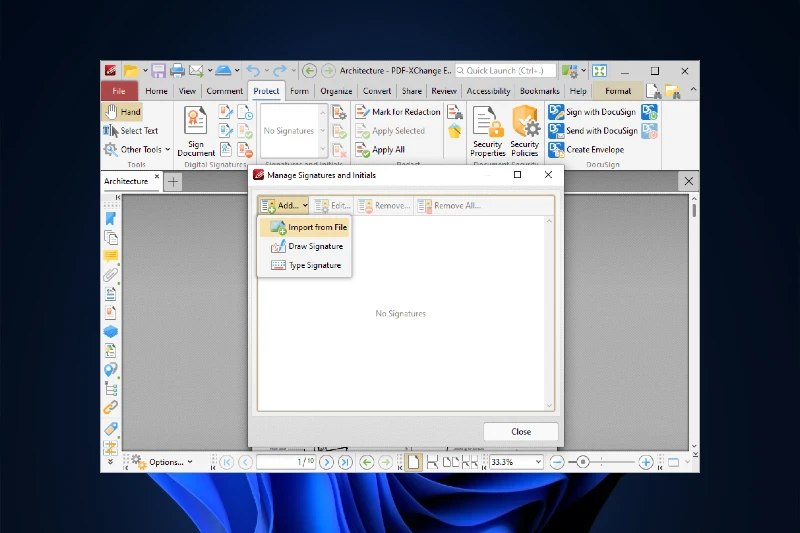This screenshot has height=533, width=800.
Task: Zoom out with the minus button
Action: coord(557,462)
